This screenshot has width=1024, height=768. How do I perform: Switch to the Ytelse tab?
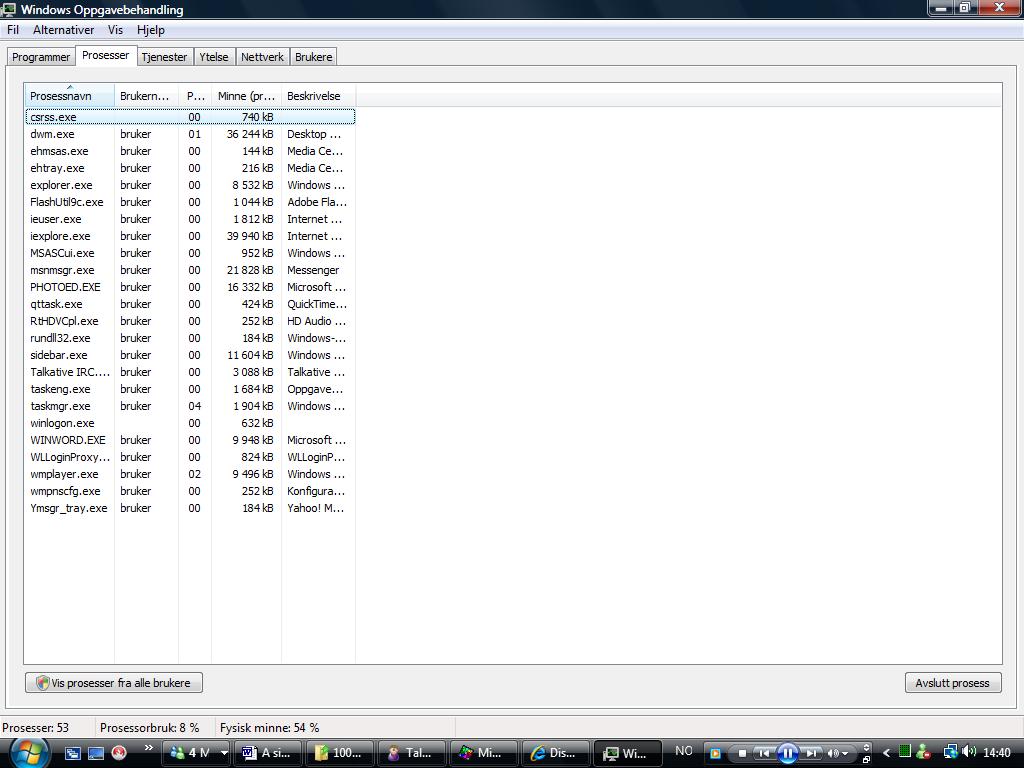[x=214, y=57]
